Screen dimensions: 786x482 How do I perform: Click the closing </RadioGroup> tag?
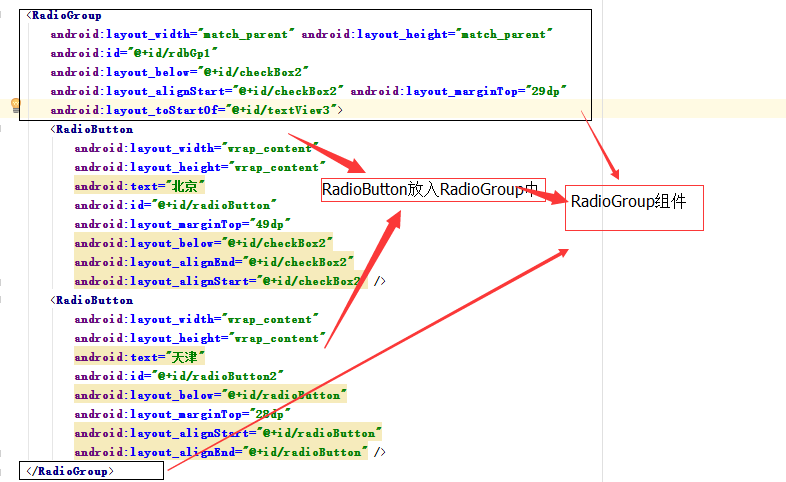(70, 471)
